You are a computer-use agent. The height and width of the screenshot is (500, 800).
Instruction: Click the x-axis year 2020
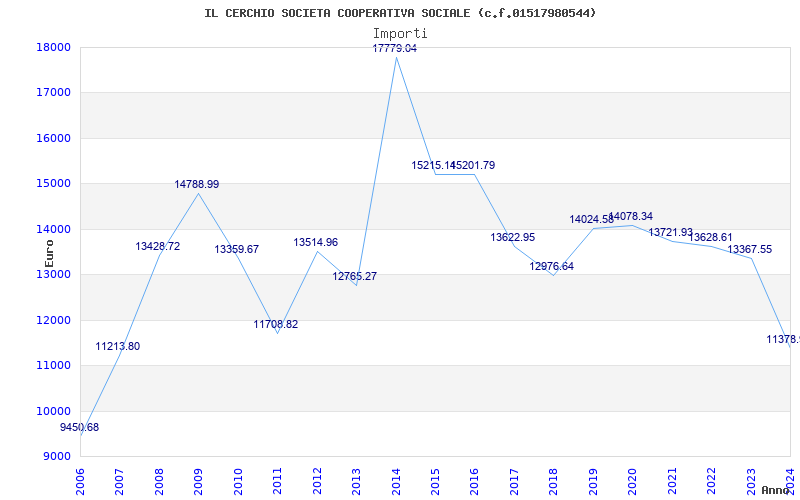[x=633, y=481]
